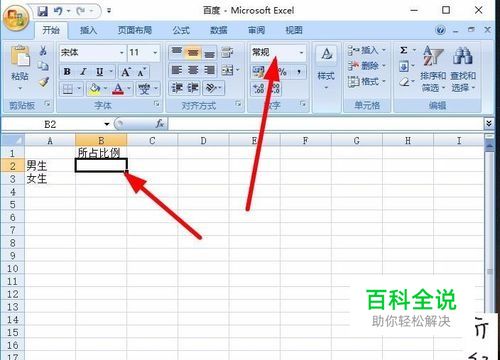Toggle Italic formatting
Screen dimensions: 500x360
coord(83,72)
